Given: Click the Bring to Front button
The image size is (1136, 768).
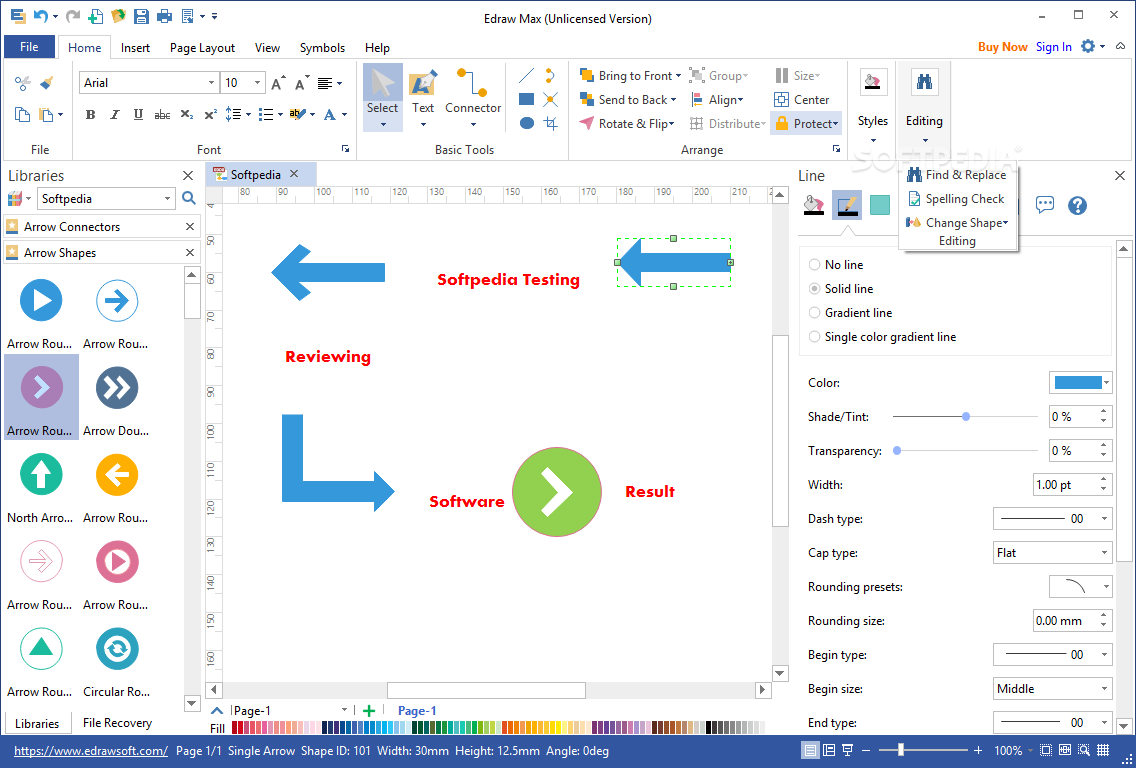Looking at the screenshot, I should [630, 75].
